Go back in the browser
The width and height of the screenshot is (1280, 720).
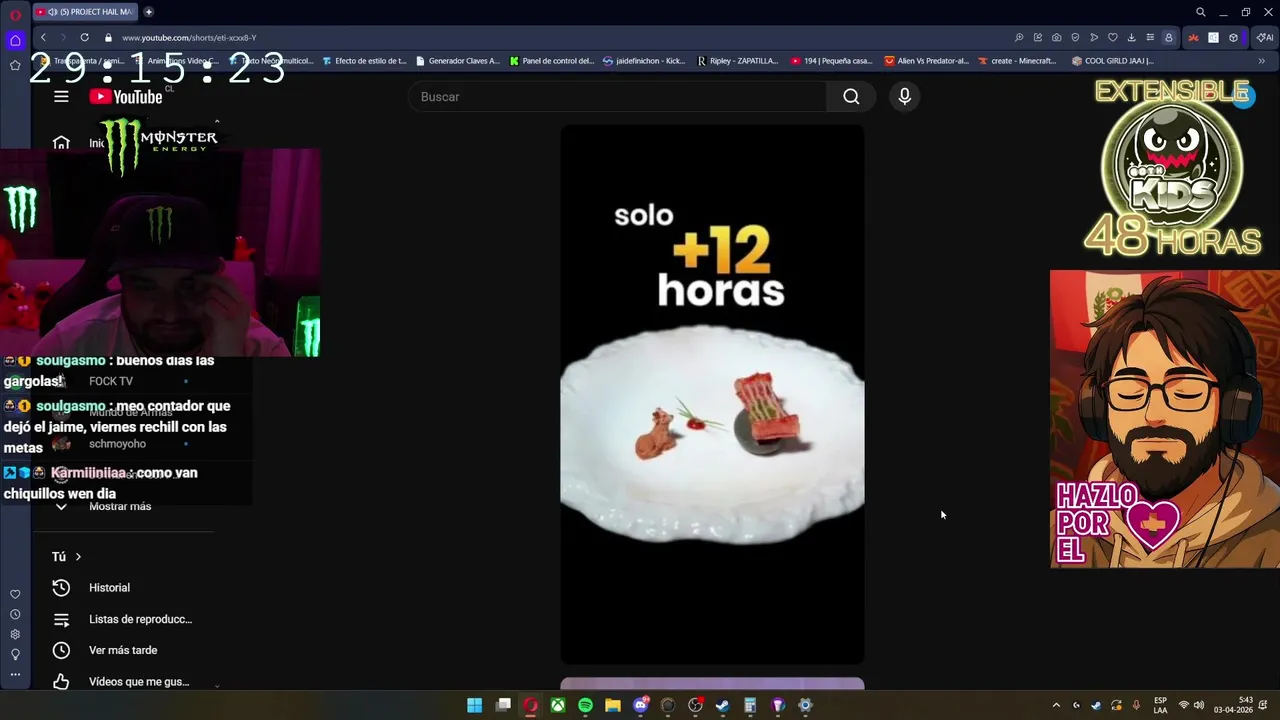tap(43, 38)
